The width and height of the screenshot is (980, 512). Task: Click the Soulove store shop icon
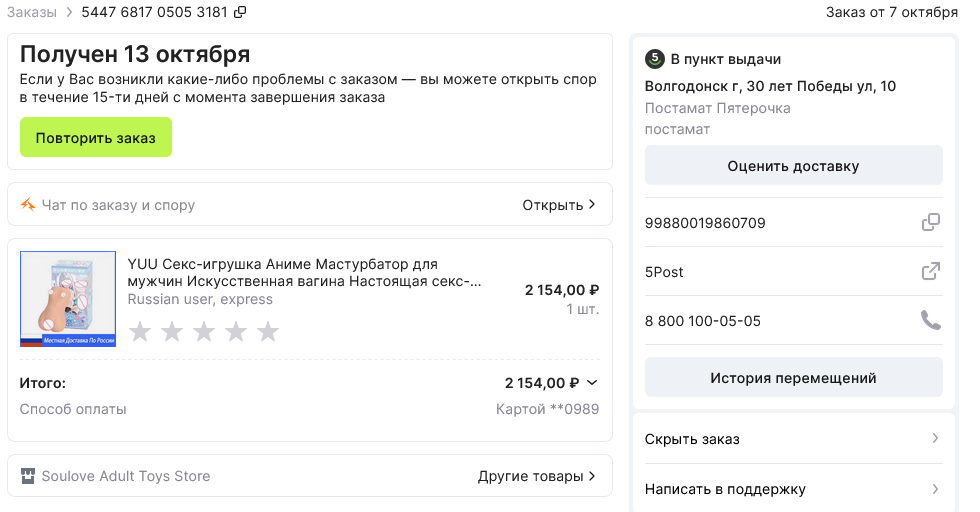coord(28,476)
